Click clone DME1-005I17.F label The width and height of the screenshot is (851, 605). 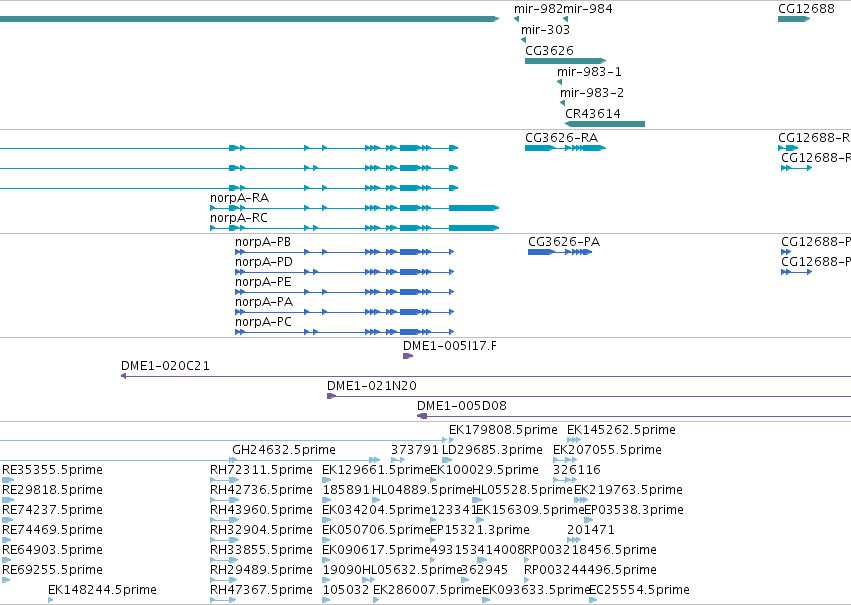449,346
